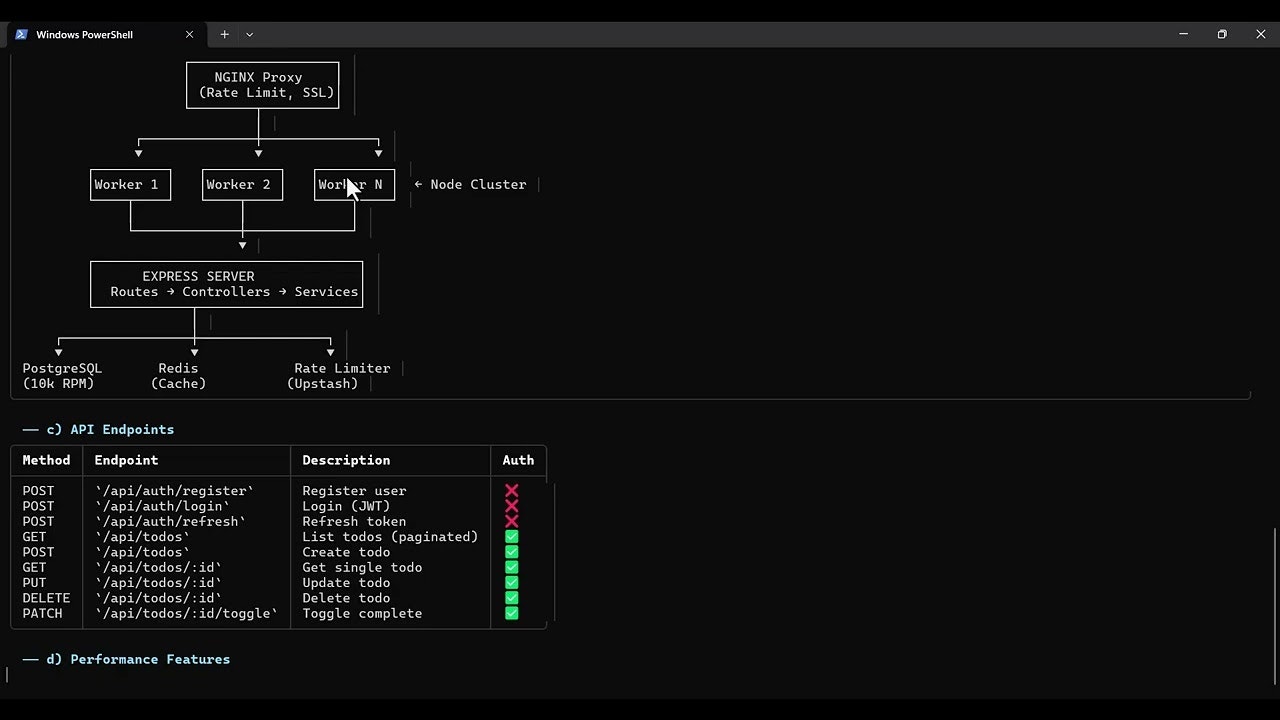Click the "Worker 2" box label
The width and height of the screenshot is (1280, 720).
click(x=238, y=184)
